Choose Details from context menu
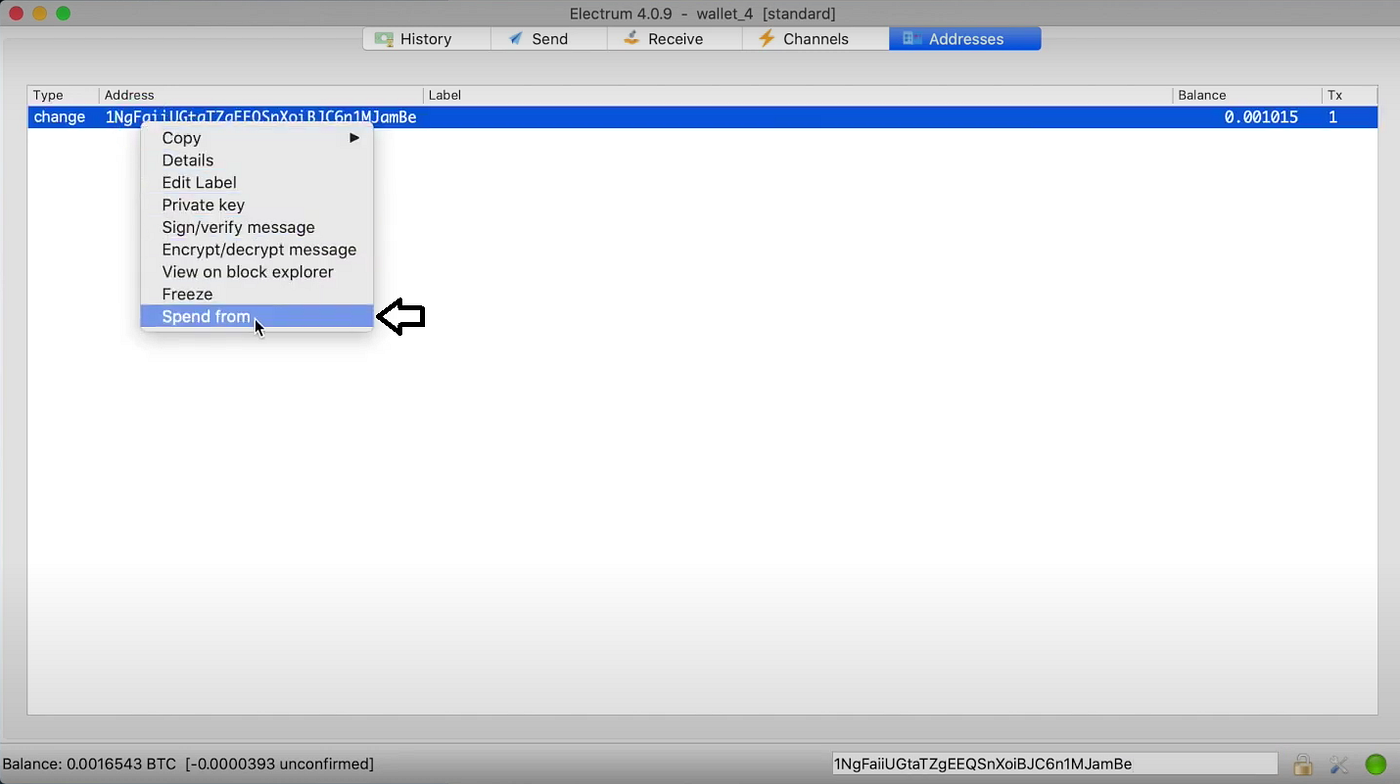This screenshot has height=784, width=1400. (257, 160)
